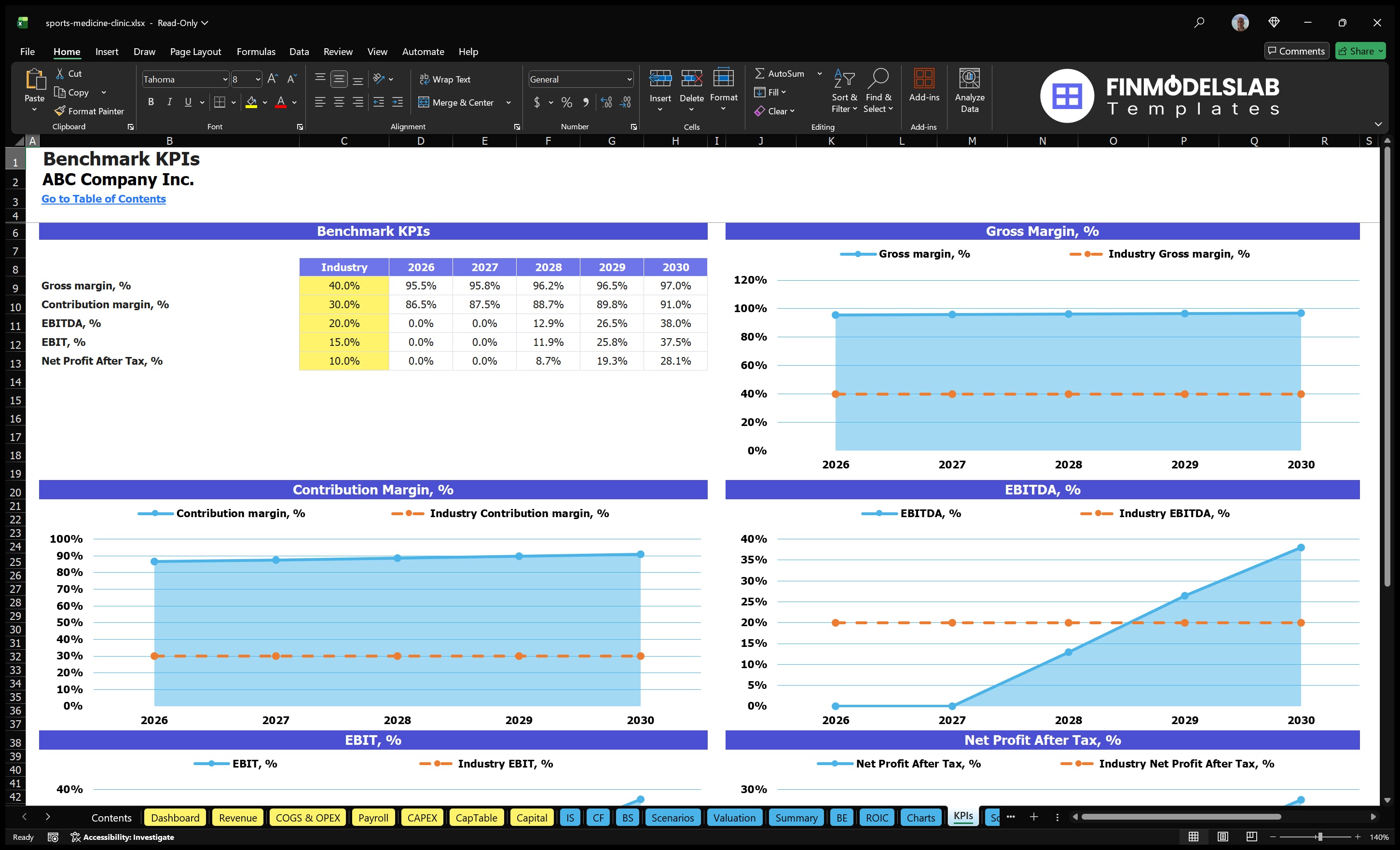Image resolution: width=1400 pixels, height=850 pixels.
Task: Expand the Merge & Center options
Action: 508,103
